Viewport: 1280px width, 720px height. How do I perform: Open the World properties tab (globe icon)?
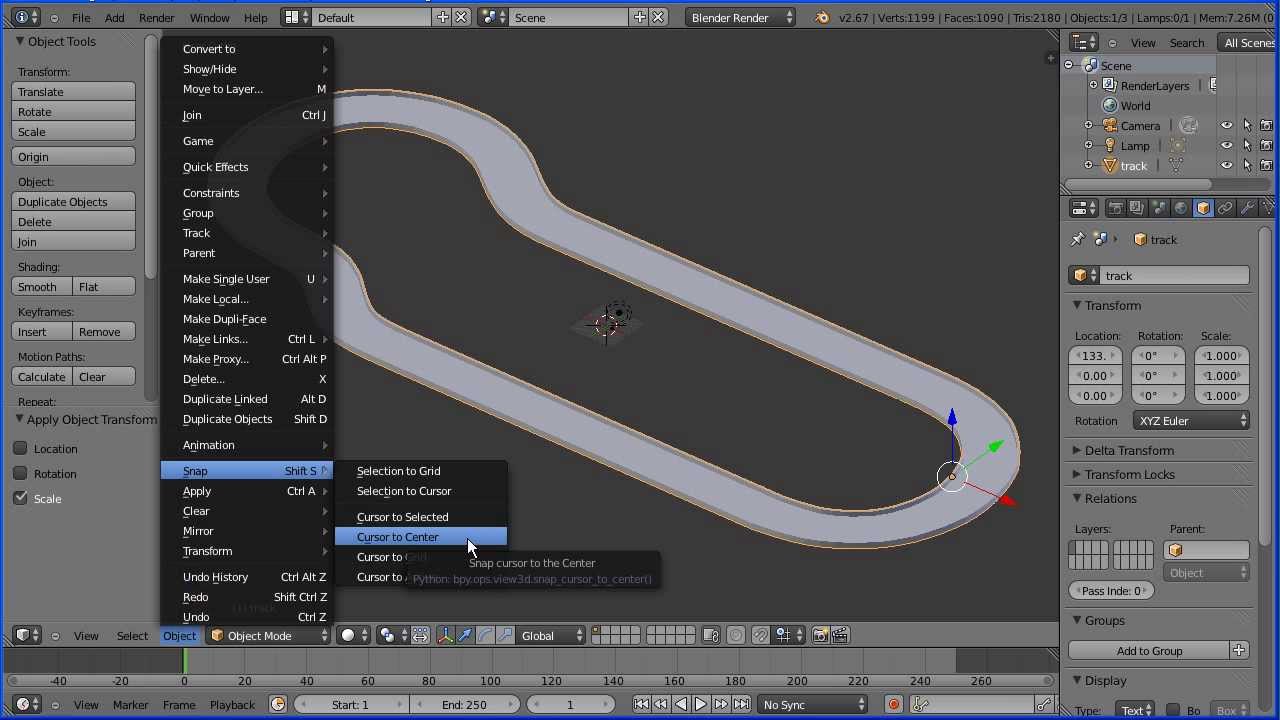1181,208
